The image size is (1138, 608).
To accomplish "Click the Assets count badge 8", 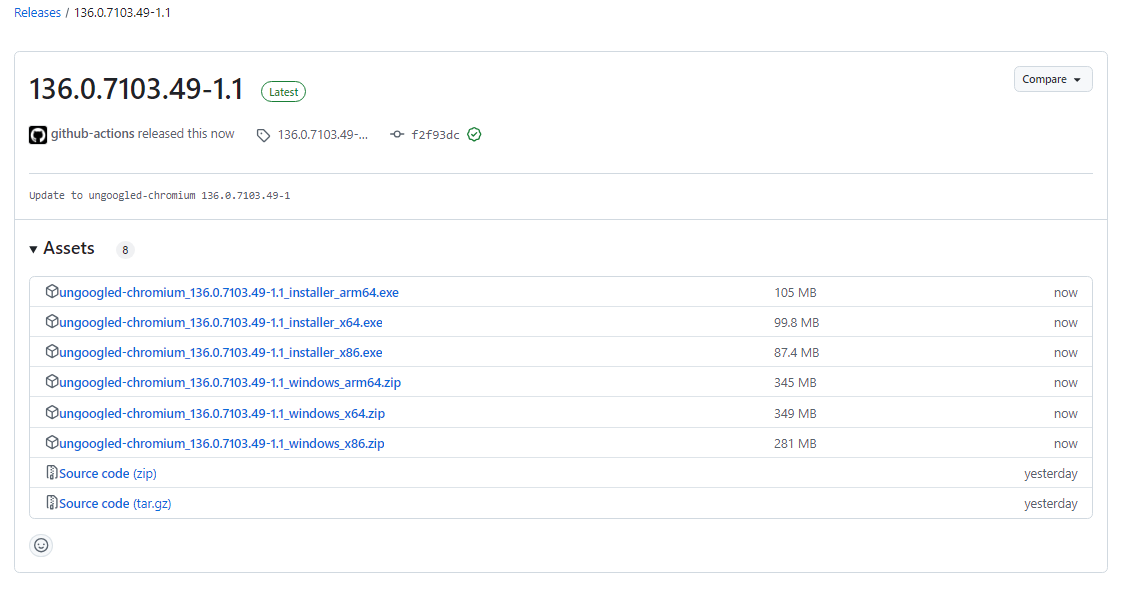I will point(125,250).
